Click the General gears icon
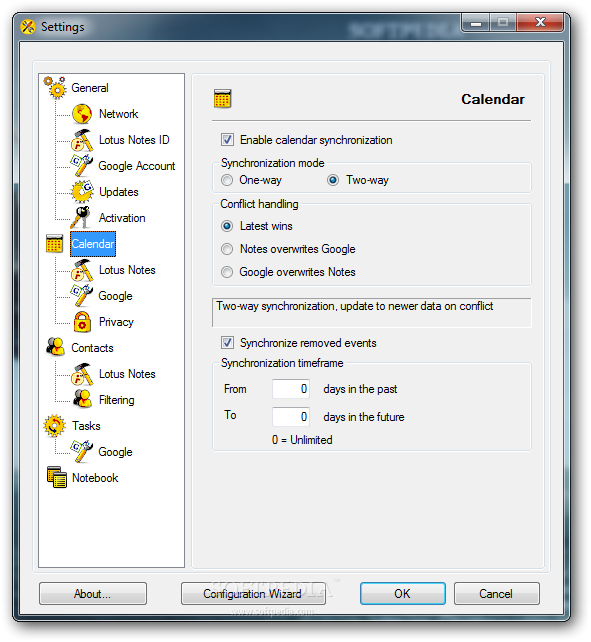The width and height of the screenshot is (591, 642). pos(55,87)
